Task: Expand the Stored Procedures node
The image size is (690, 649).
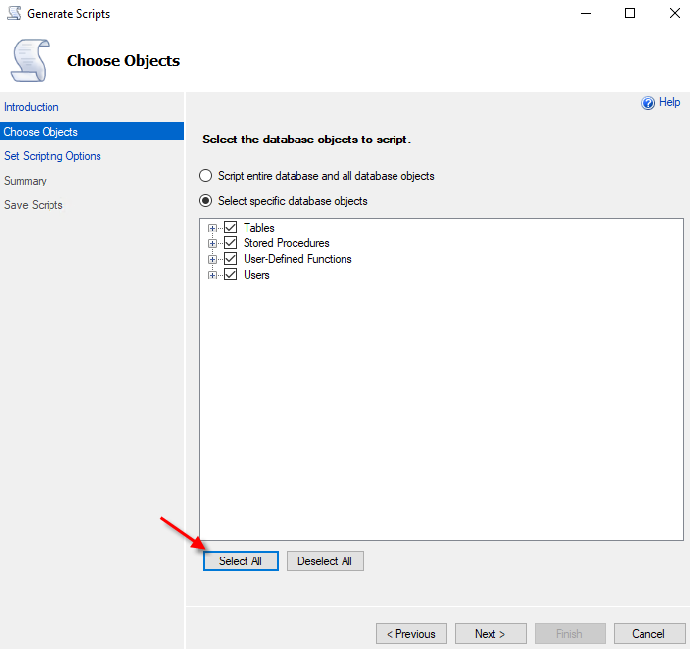Action: click(x=212, y=243)
